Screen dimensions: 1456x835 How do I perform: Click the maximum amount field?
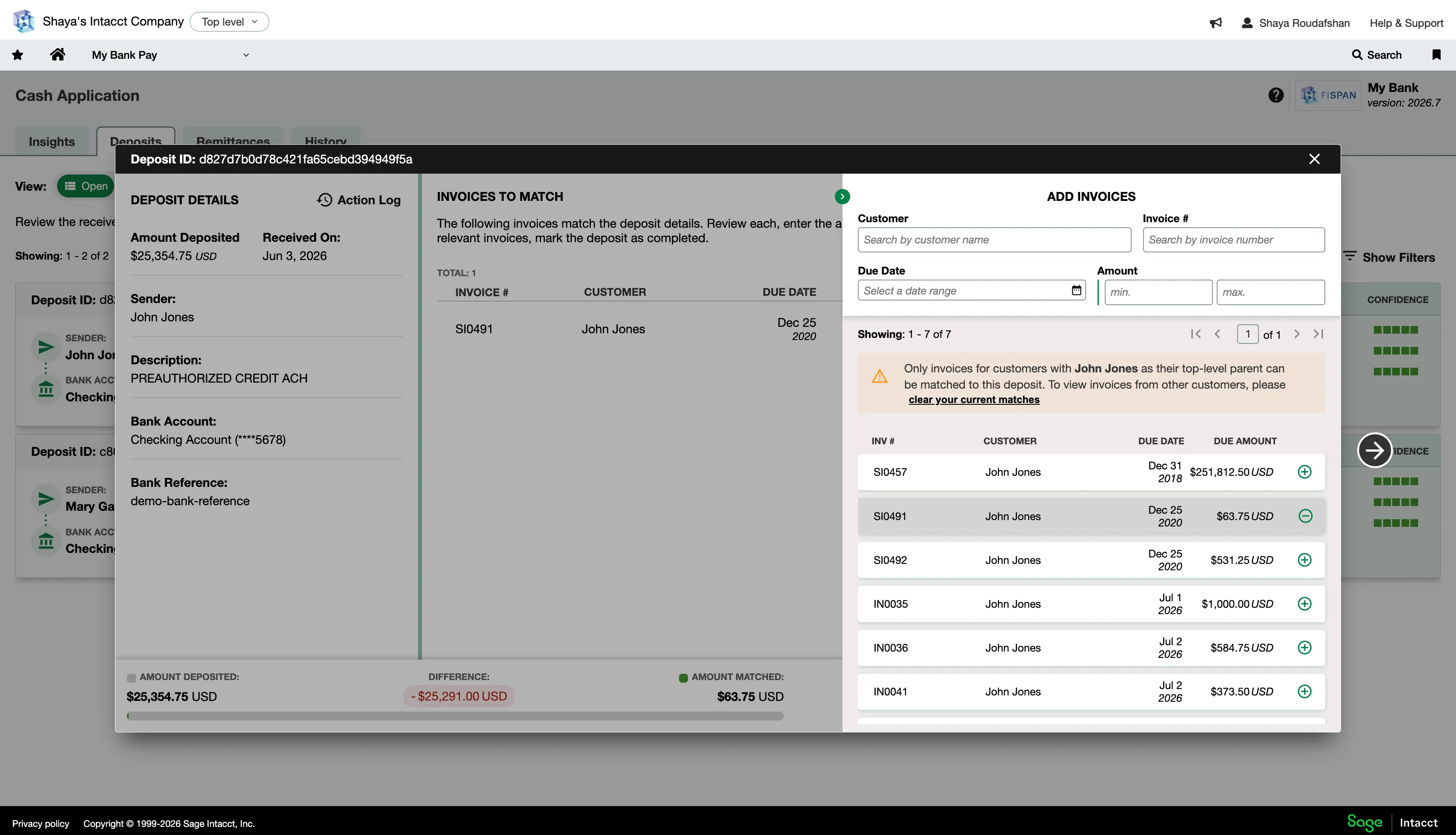pyautogui.click(x=1270, y=292)
